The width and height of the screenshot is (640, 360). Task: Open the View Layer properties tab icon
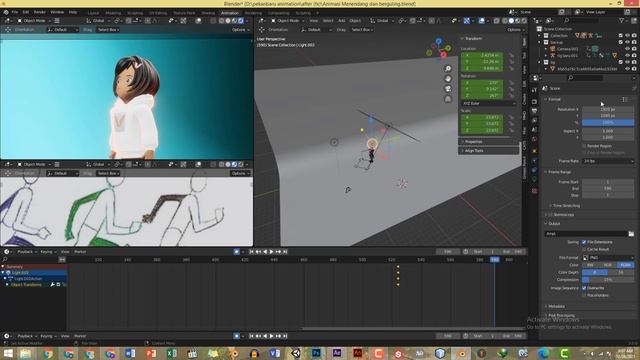(534, 120)
